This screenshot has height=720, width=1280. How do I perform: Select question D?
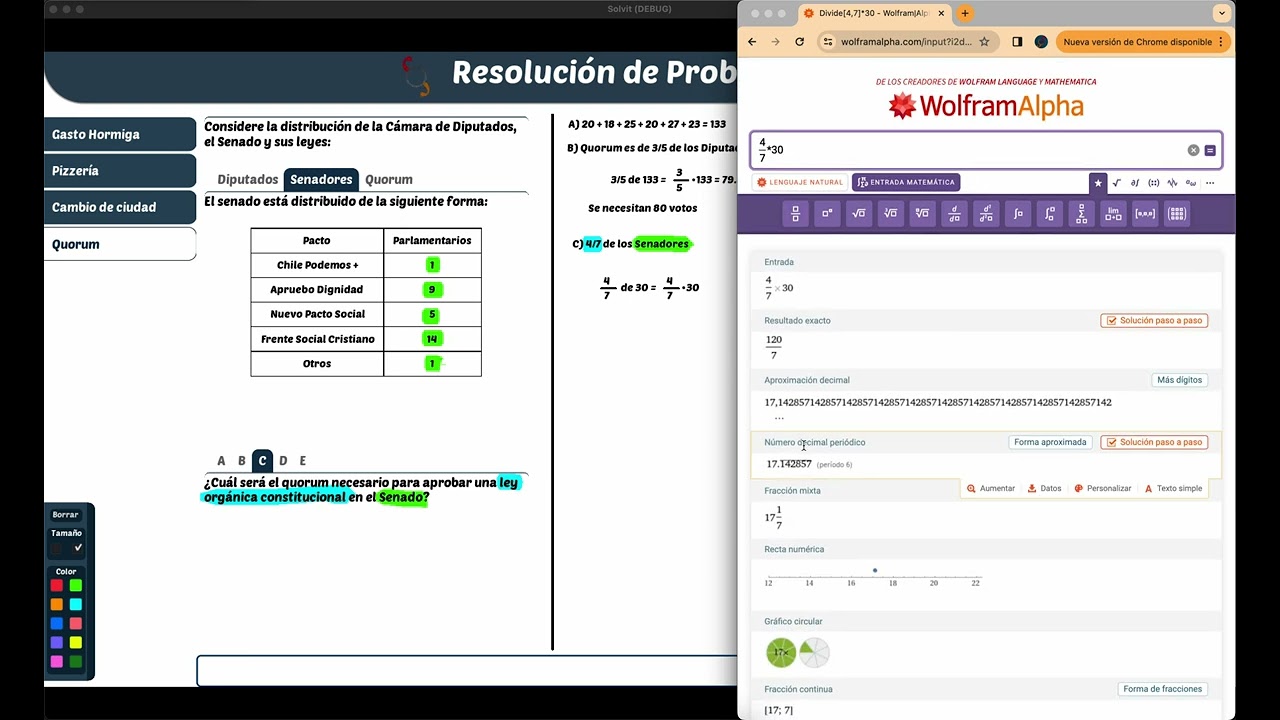(283, 461)
